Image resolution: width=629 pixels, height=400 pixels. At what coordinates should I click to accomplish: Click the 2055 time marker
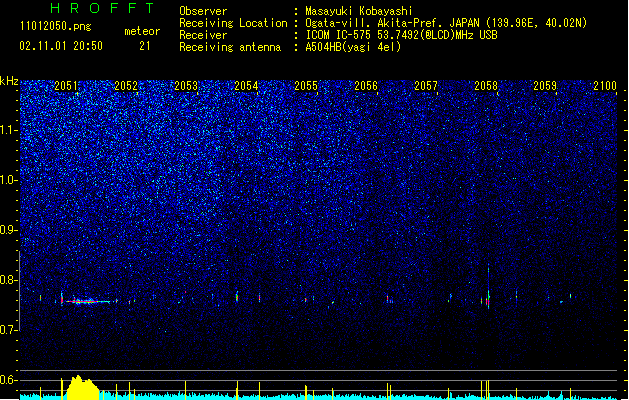306,86
